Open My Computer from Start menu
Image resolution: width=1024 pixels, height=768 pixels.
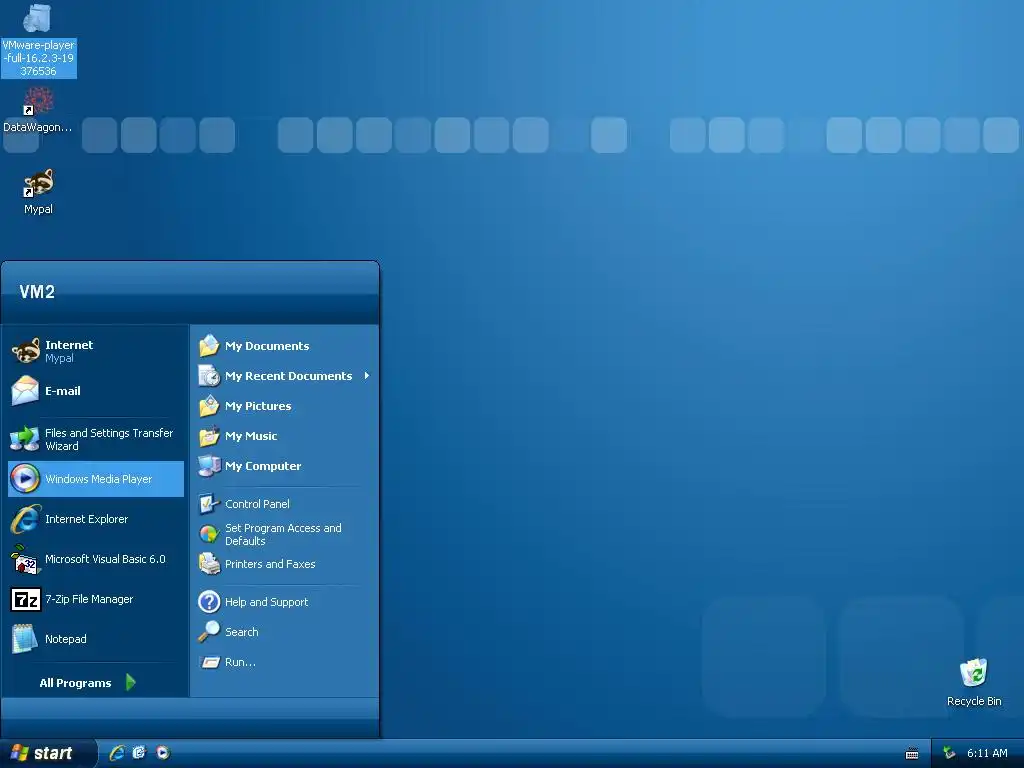(284, 466)
